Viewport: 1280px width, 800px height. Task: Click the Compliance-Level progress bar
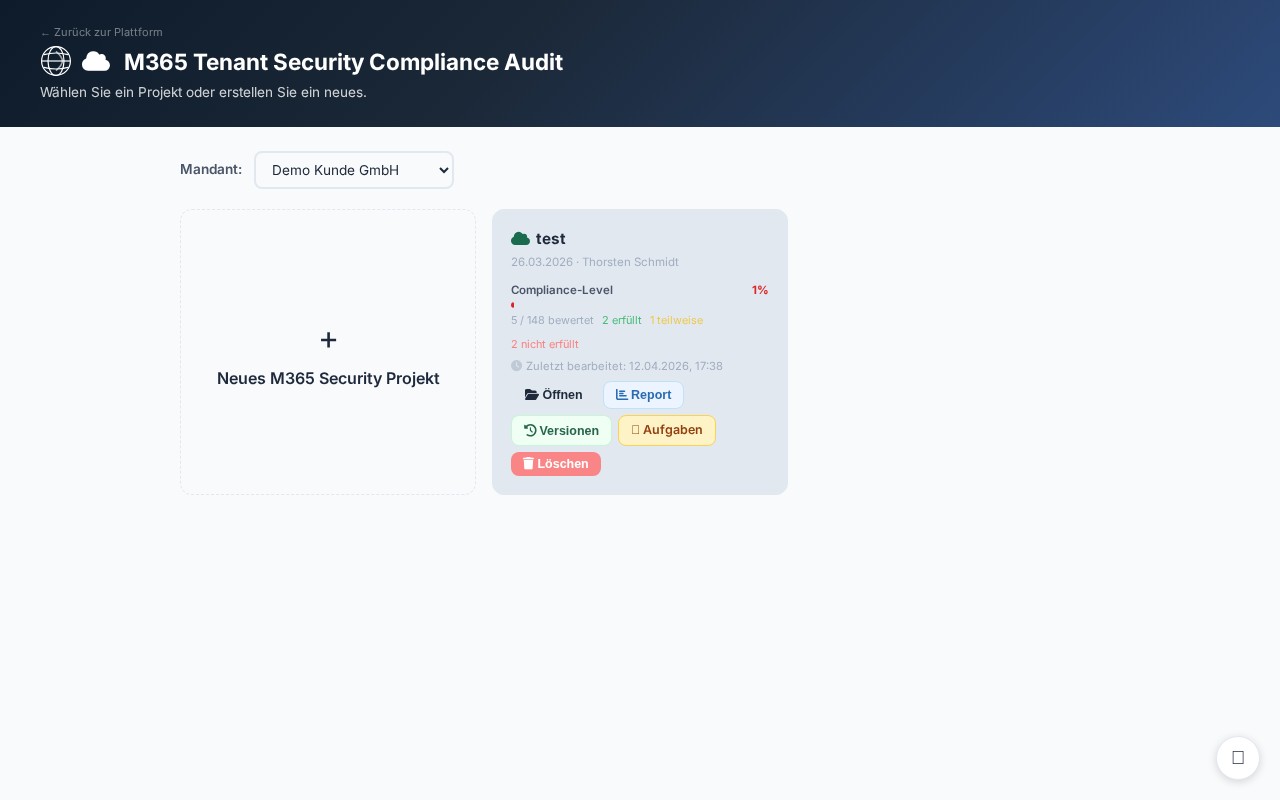coord(640,305)
